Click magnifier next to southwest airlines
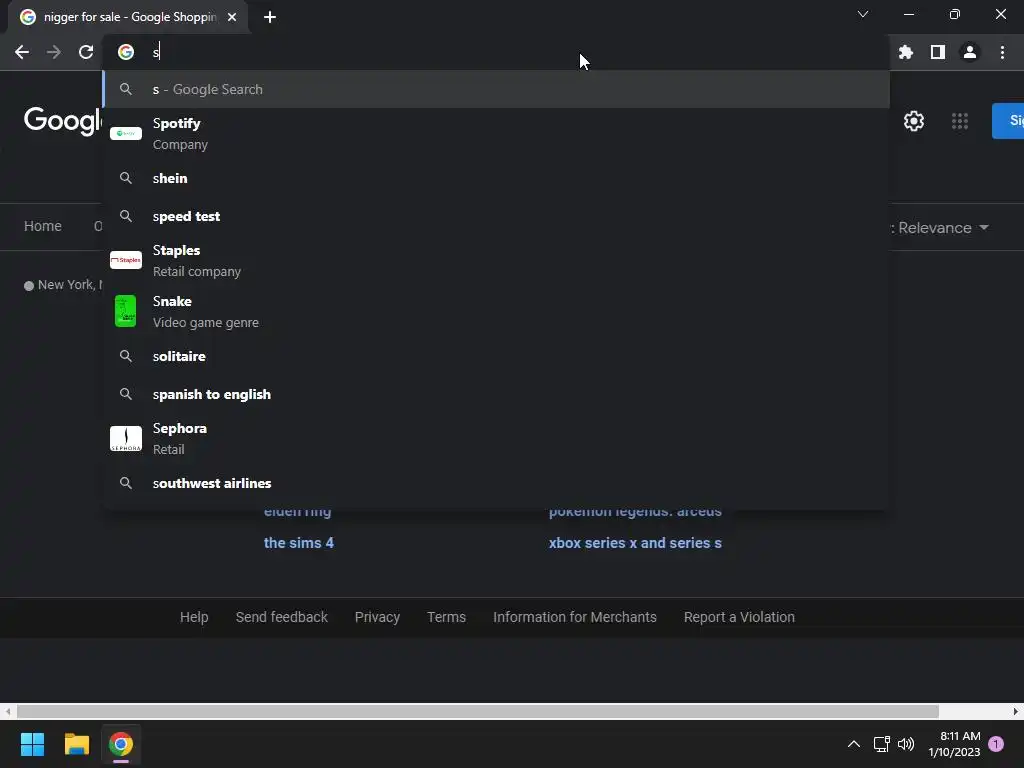The height and width of the screenshot is (768, 1024). tap(125, 483)
